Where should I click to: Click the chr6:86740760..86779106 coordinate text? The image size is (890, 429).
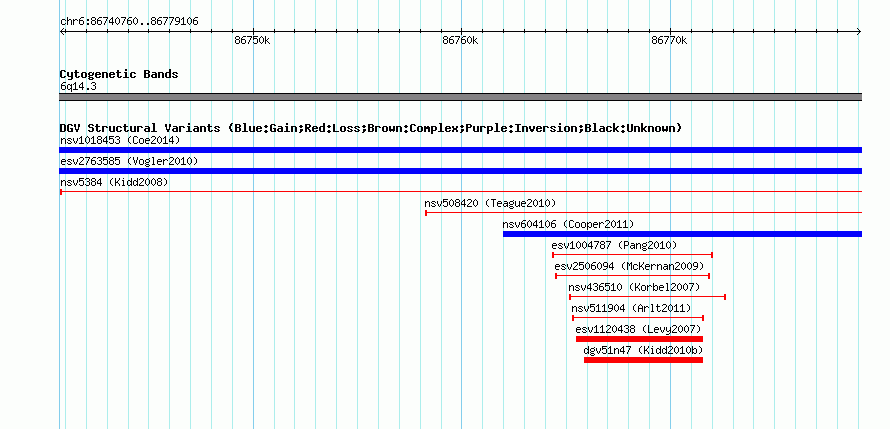pyautogui.click(x=129, y=22)
